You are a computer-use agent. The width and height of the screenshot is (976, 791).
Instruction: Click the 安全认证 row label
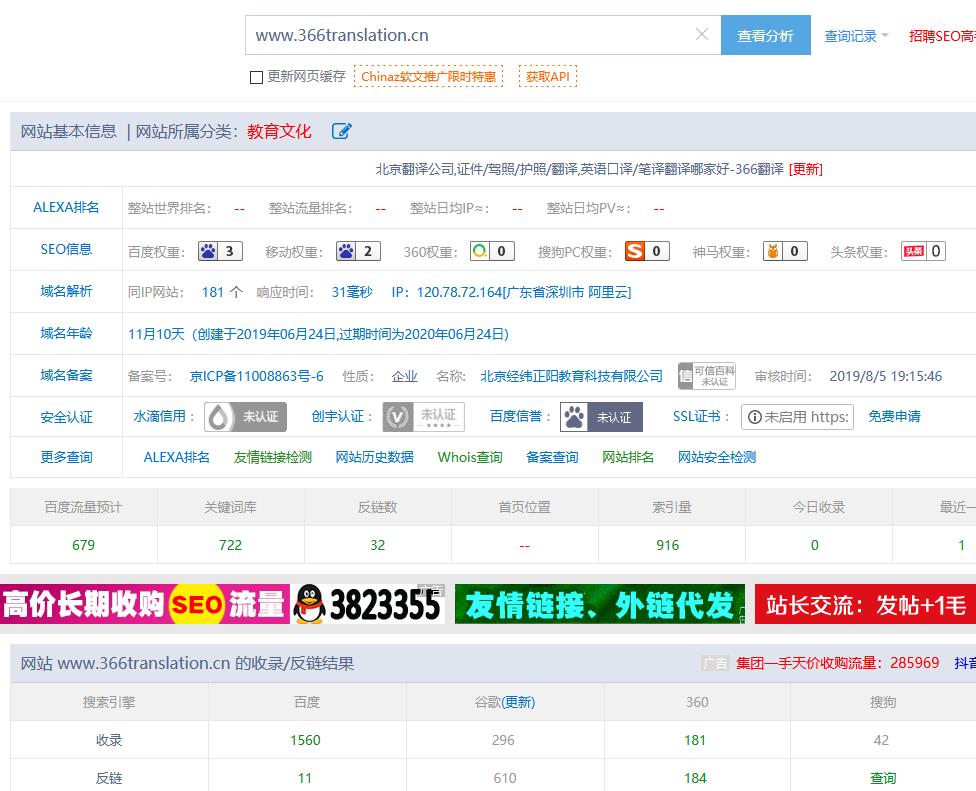click(66, 417)
